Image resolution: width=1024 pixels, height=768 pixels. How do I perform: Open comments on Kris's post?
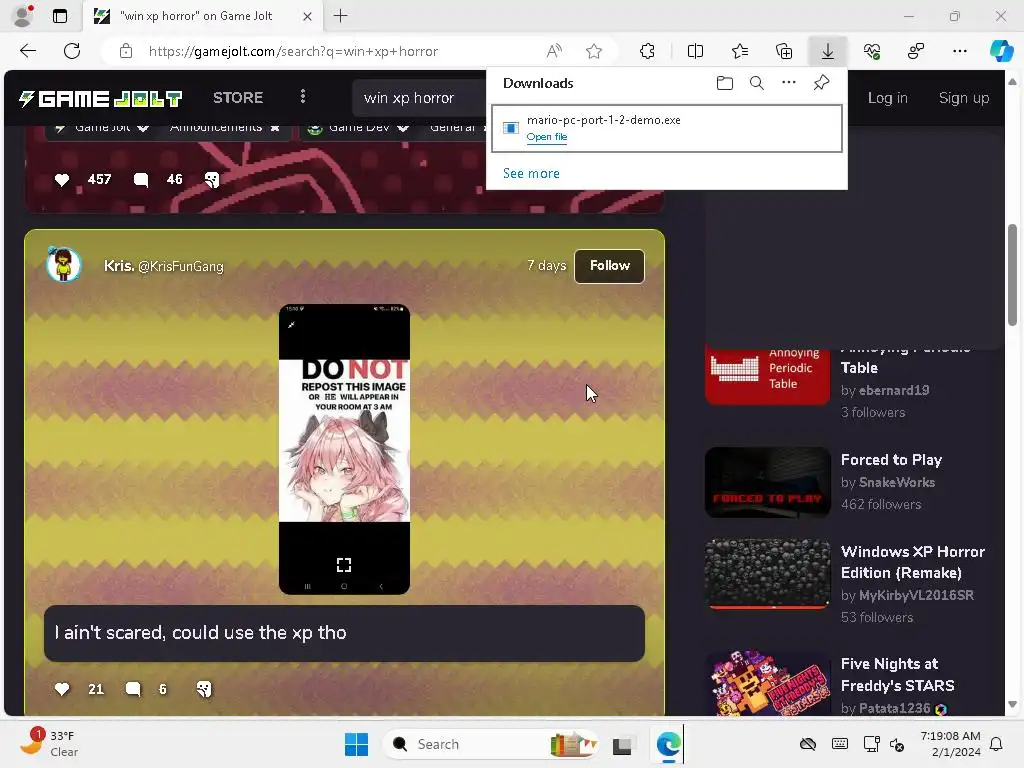133,689
